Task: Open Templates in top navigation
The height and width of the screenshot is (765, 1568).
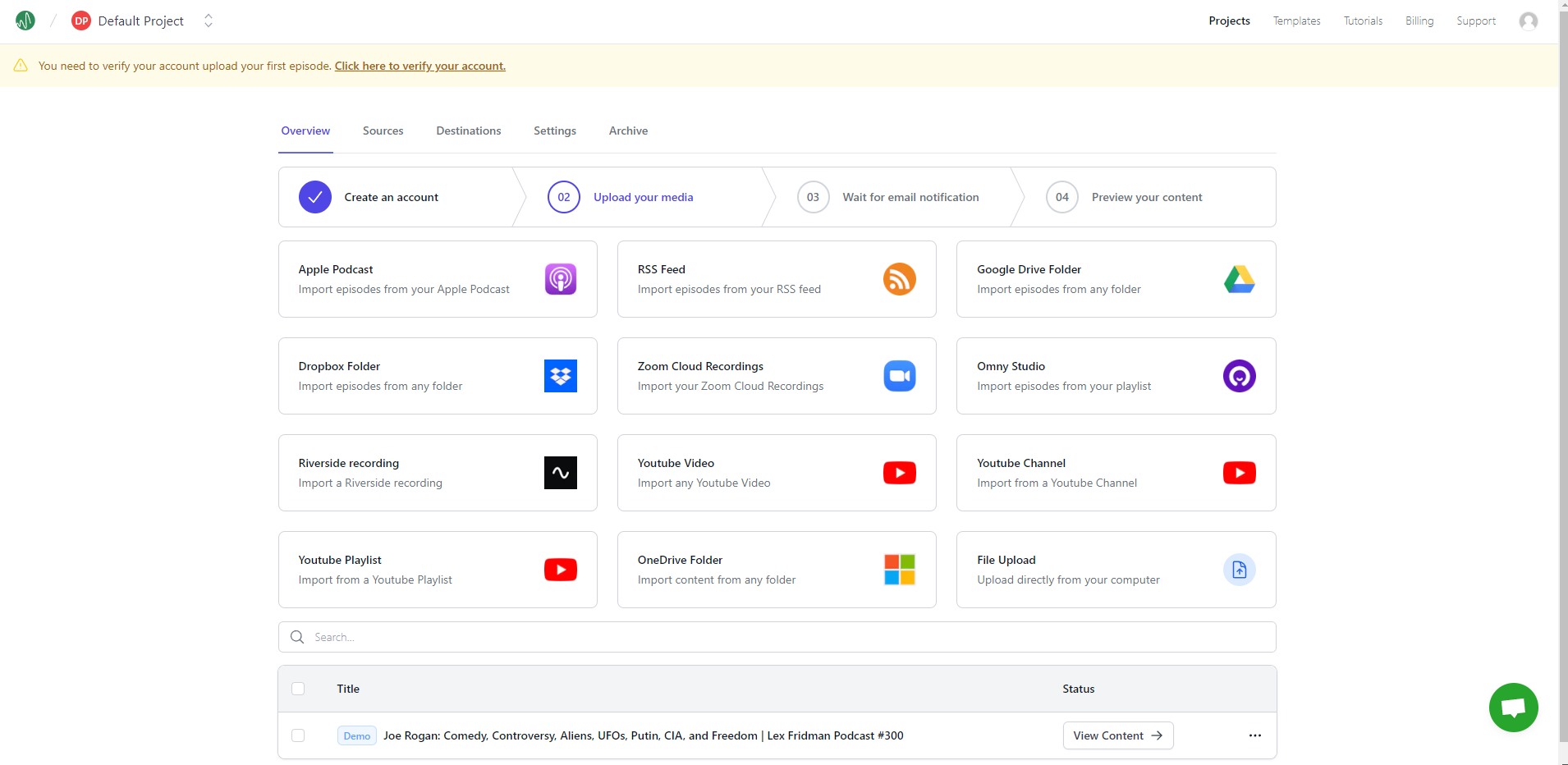Action: point(1297,21)
